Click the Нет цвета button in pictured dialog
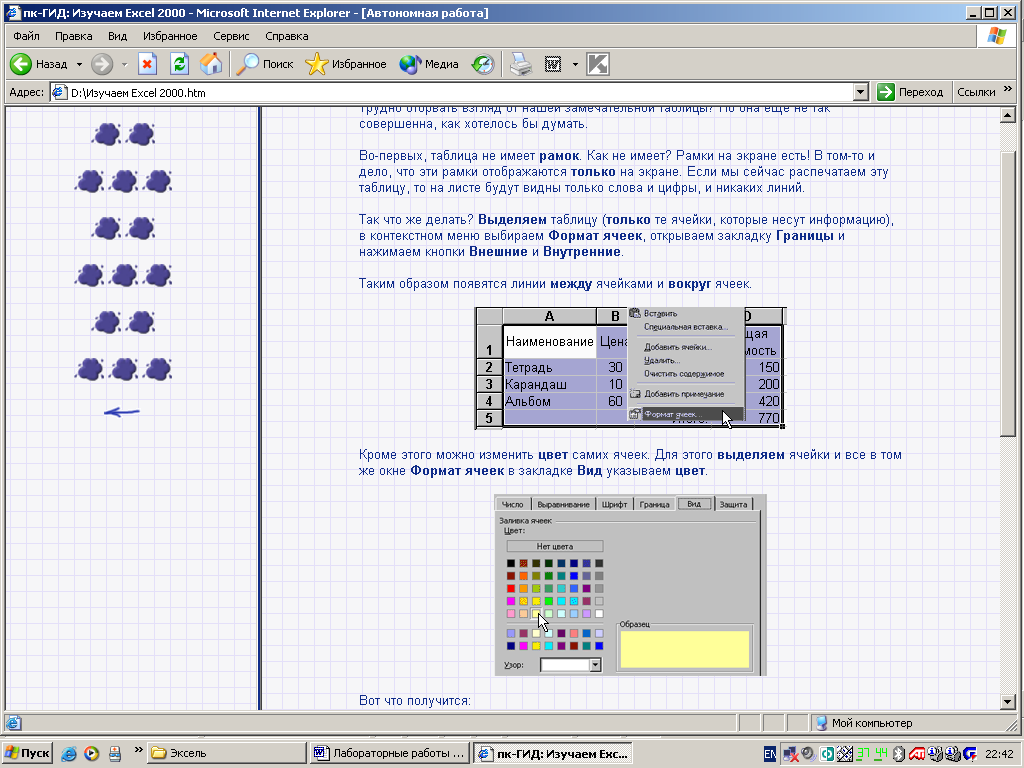Image resolution: width=1024 pixels, height=768 pixels. pos(554,547)
